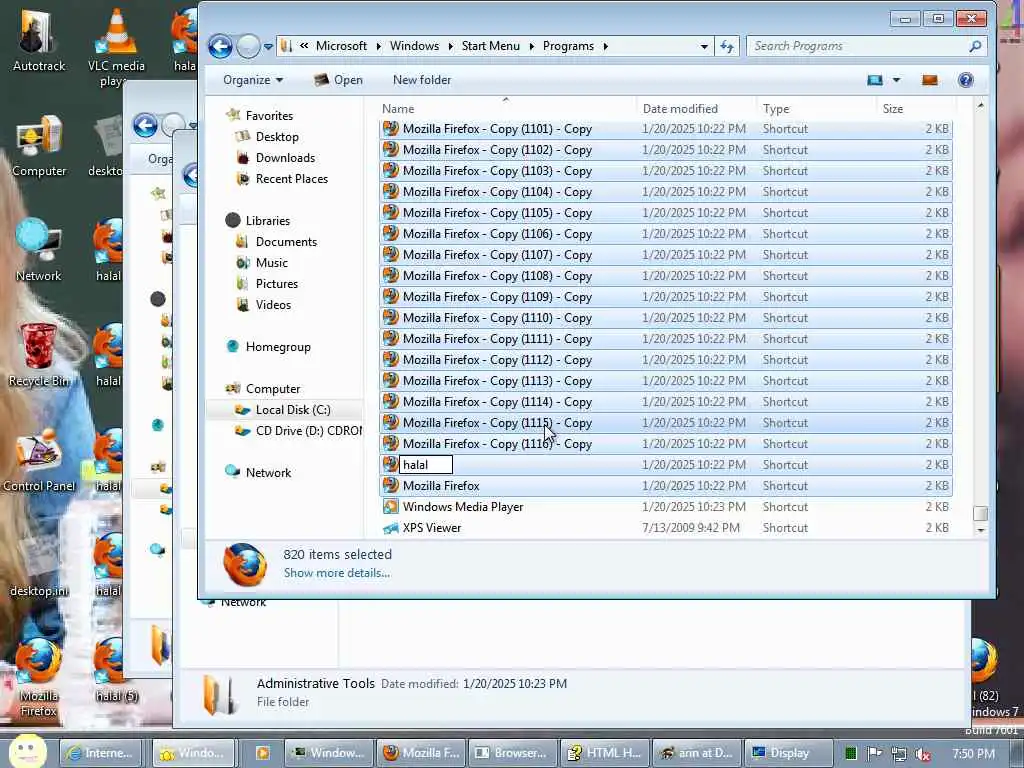This screenshot has width=1024, height=768.
Task: Toggle the preview pane icon
Action: tap(929, 80)
